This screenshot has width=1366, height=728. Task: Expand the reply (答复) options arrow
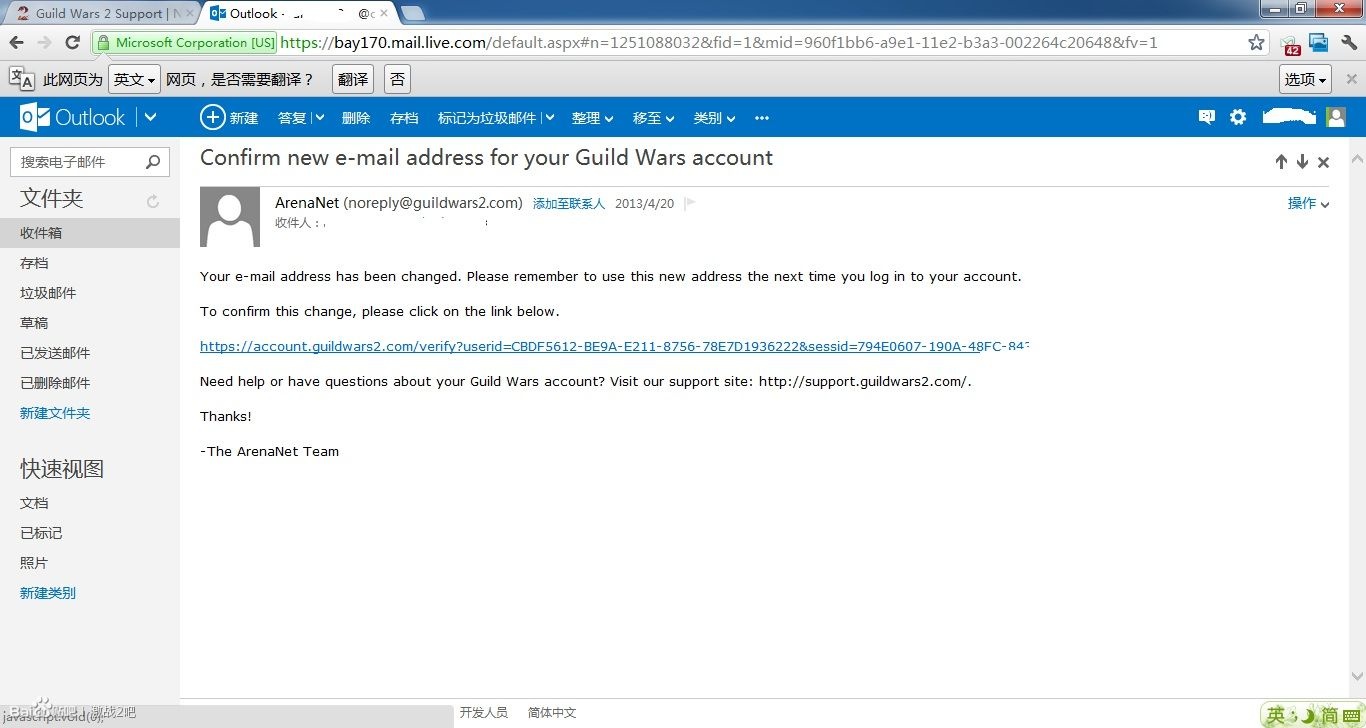(319, 118)
